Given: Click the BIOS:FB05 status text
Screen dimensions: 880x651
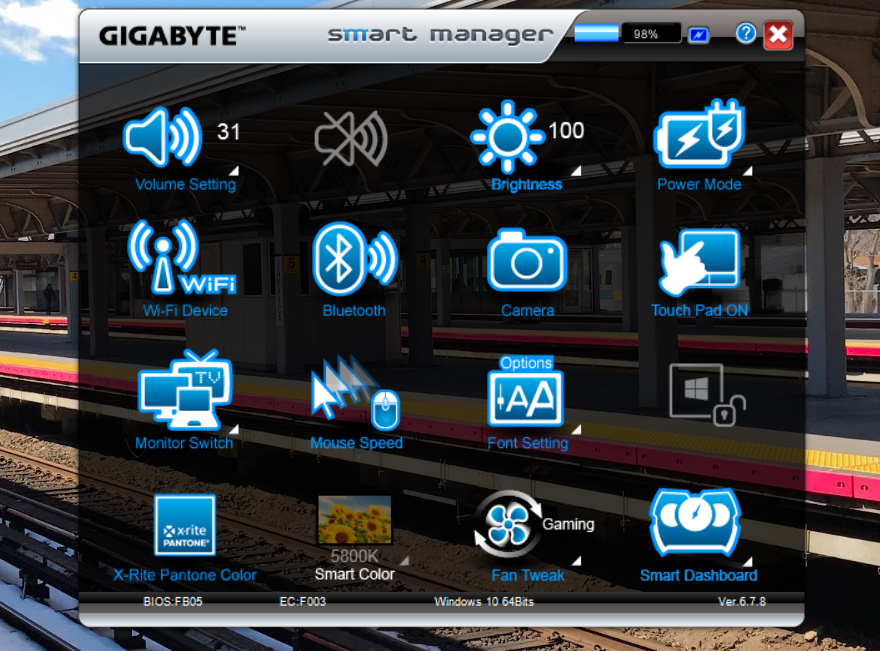Looking at the screenshot, I should 173,602.
